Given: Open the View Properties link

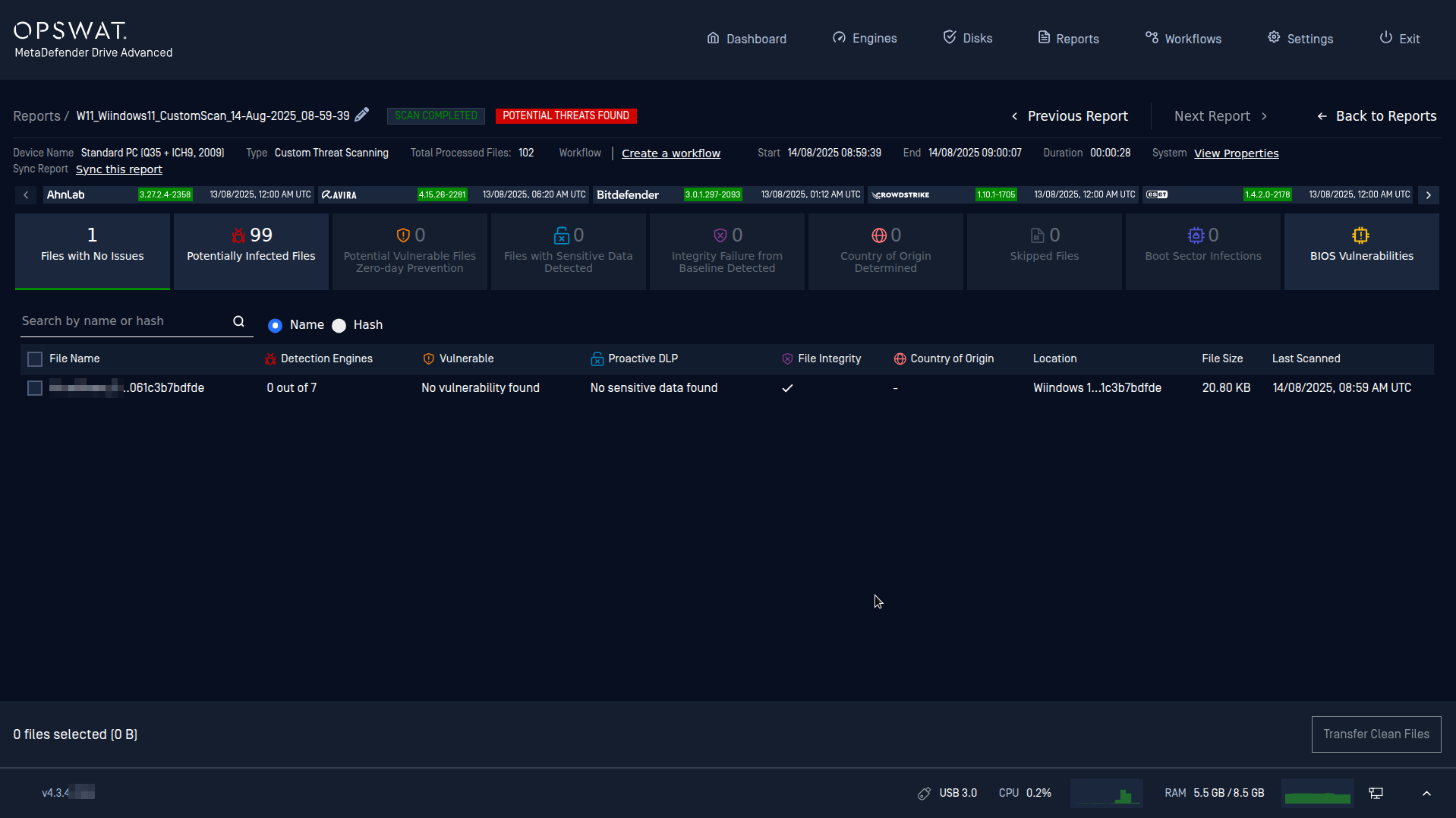Looking at the screenshot, I should point(1236,153).
